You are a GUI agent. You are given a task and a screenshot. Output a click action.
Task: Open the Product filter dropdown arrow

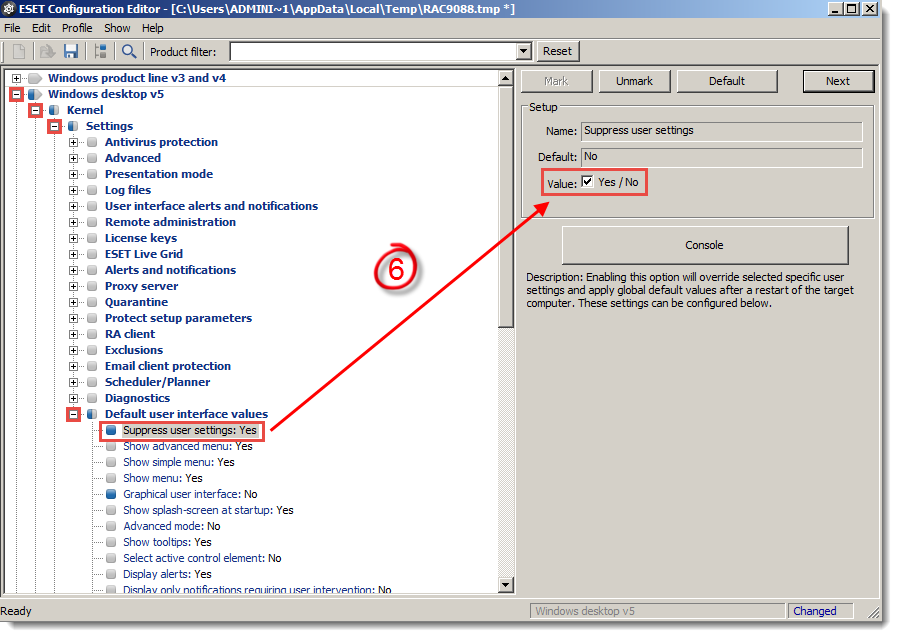click(x=523, y=51)
